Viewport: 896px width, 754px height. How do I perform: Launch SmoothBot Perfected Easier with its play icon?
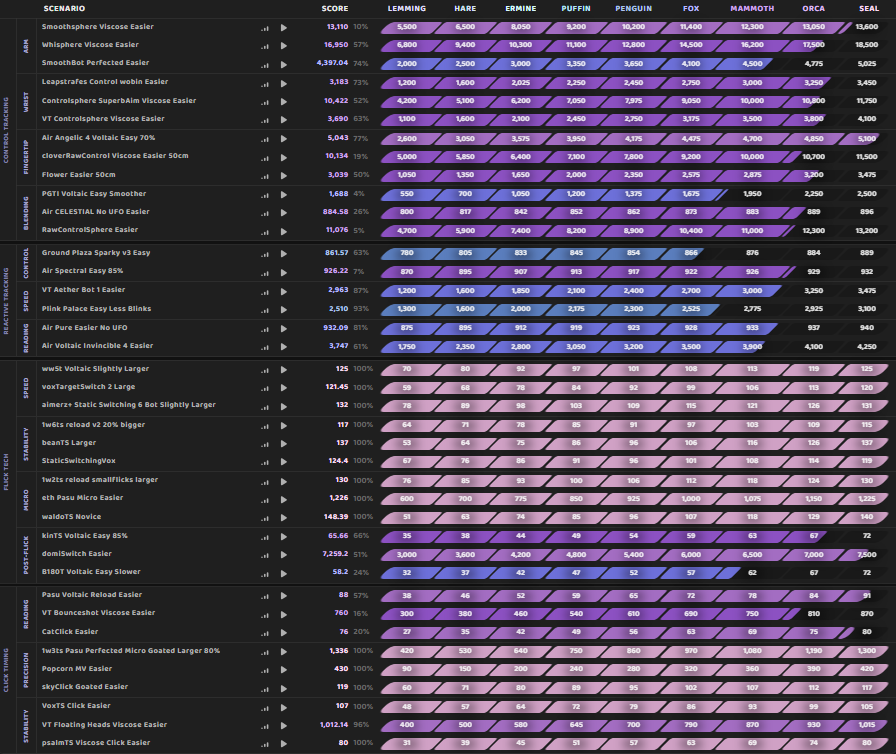[284, 65]
